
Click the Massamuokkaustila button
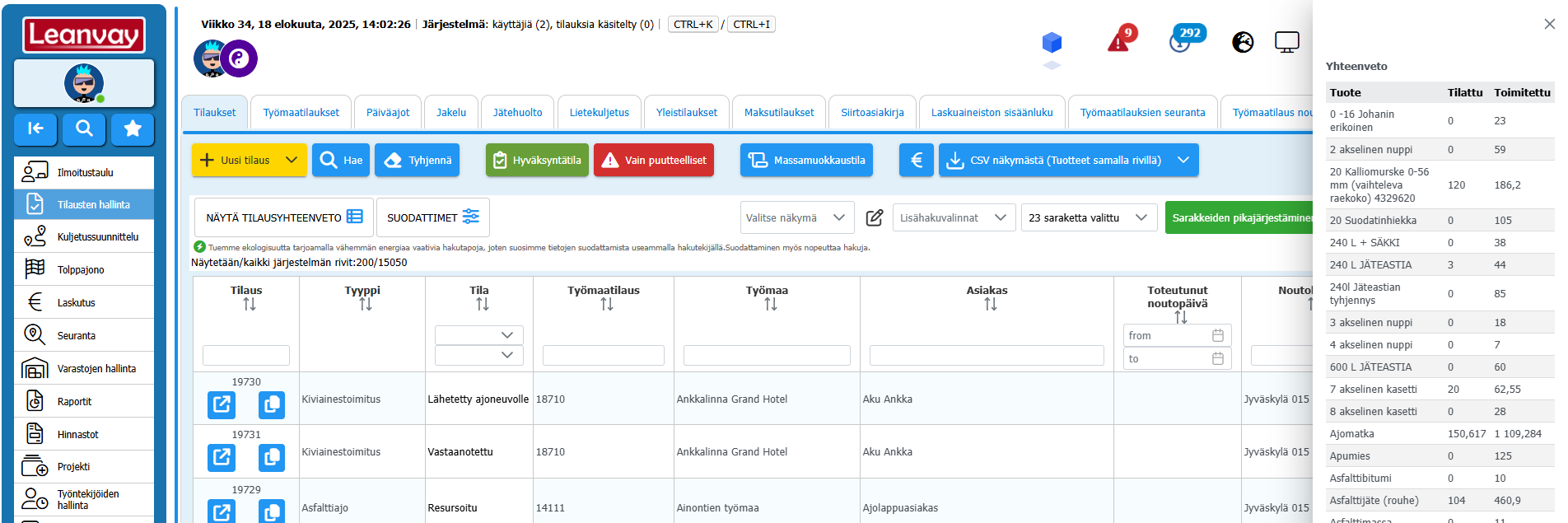[x=806, y=160]
